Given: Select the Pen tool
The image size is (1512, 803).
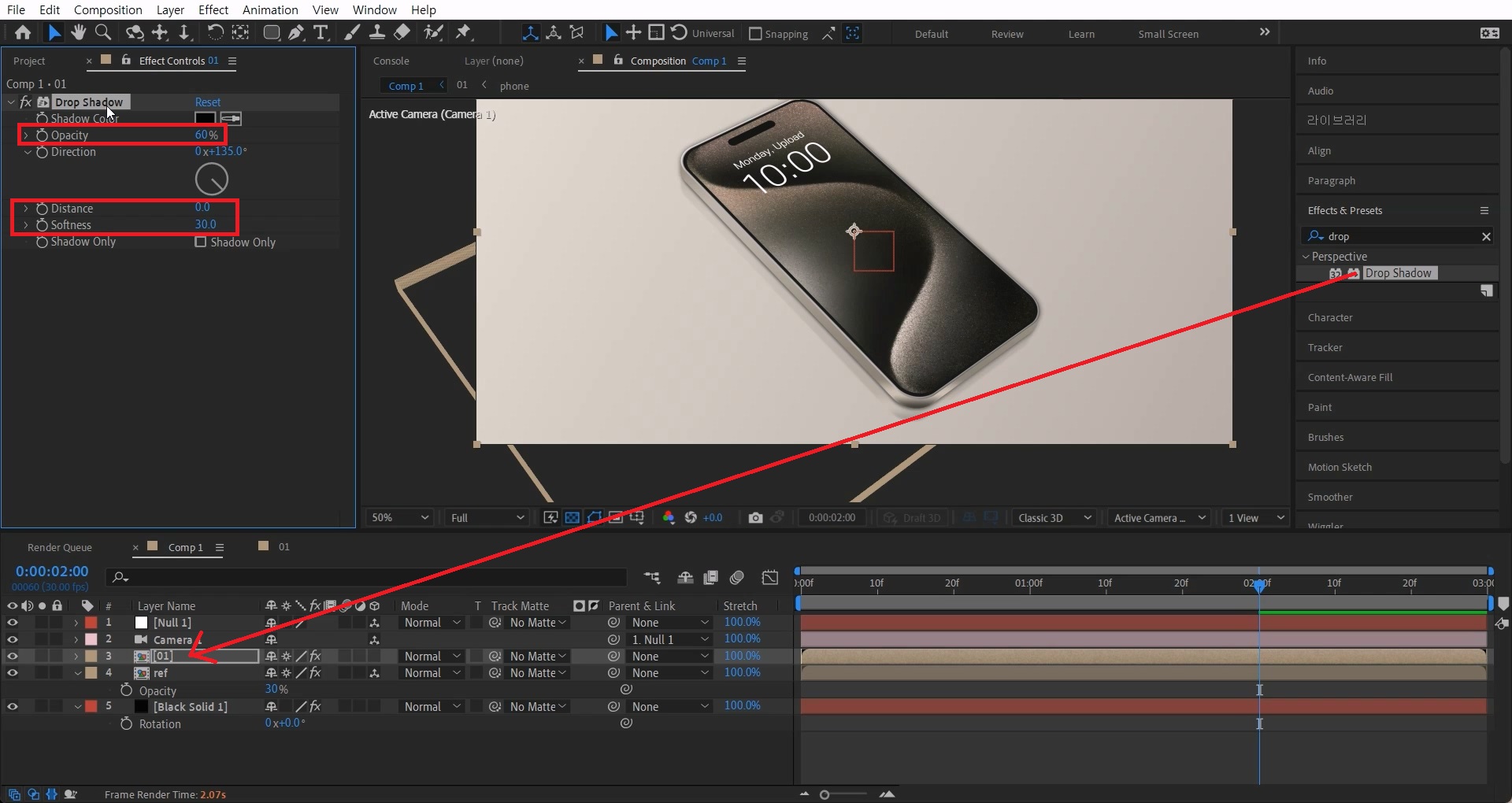Looking at the screenshot, I should coord(296,32).
